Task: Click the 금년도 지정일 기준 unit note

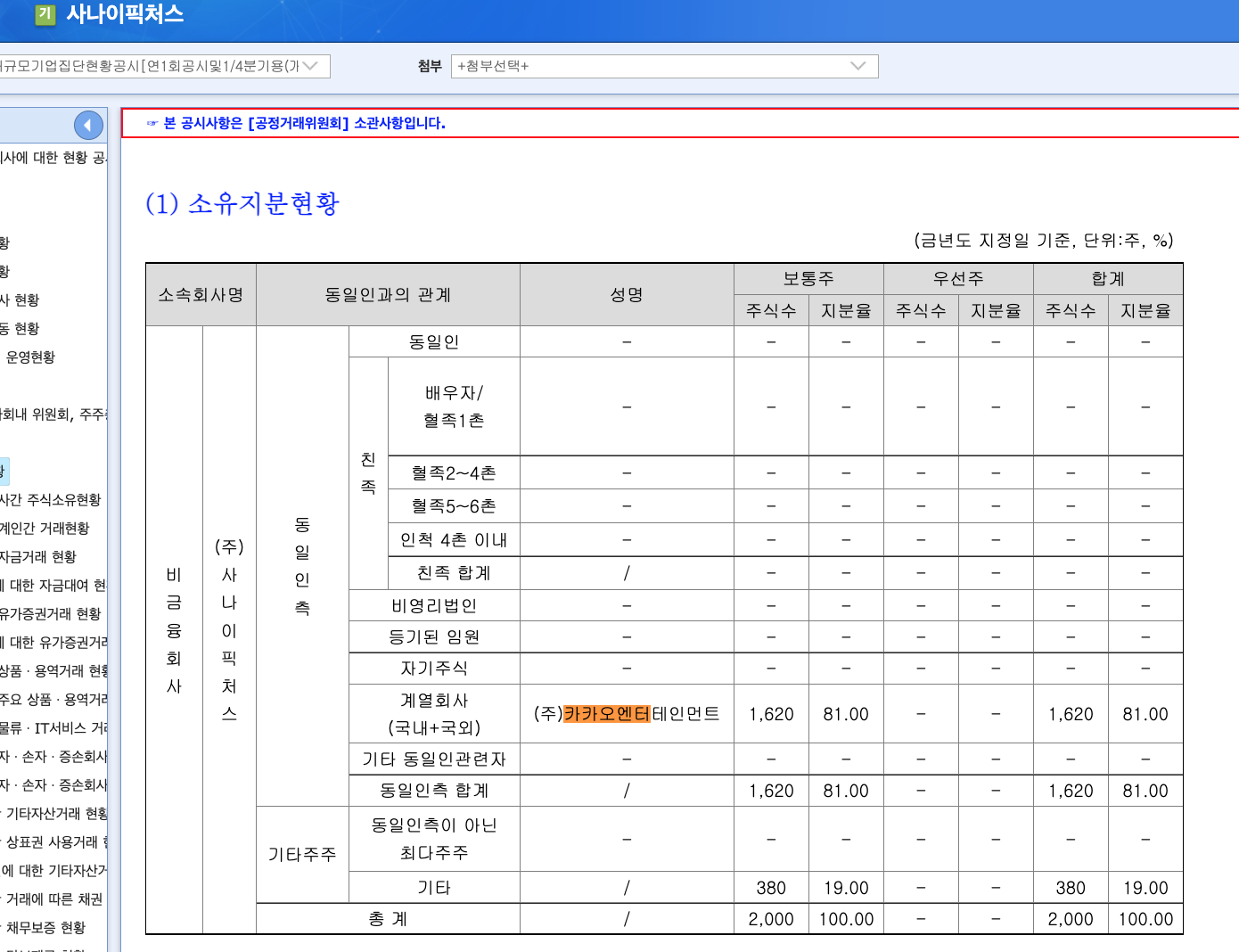Action: pyautogui.click(x=1044, y=241)
